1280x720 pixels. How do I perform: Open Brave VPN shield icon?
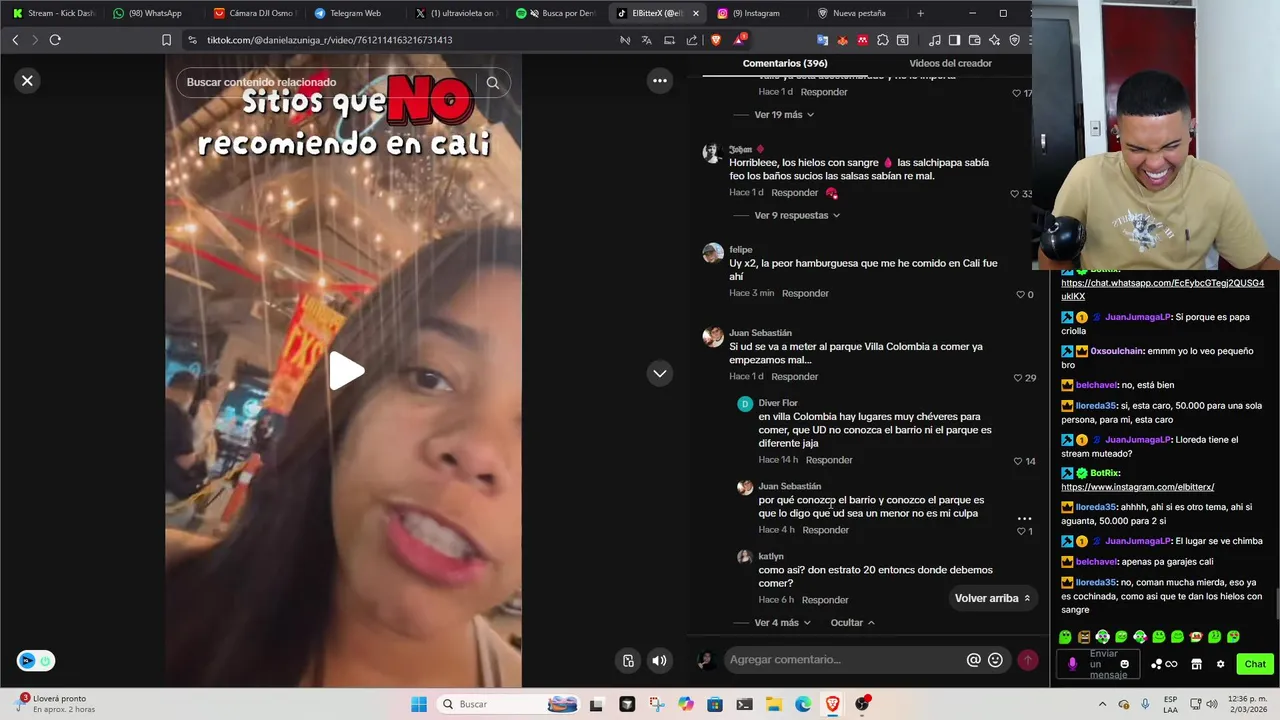pos(1014,40)
